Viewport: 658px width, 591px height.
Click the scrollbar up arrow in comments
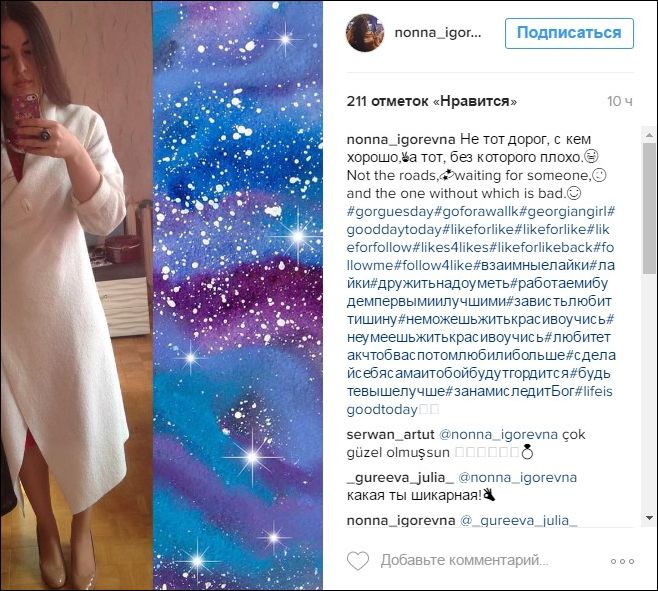click(x=649, y=135)
